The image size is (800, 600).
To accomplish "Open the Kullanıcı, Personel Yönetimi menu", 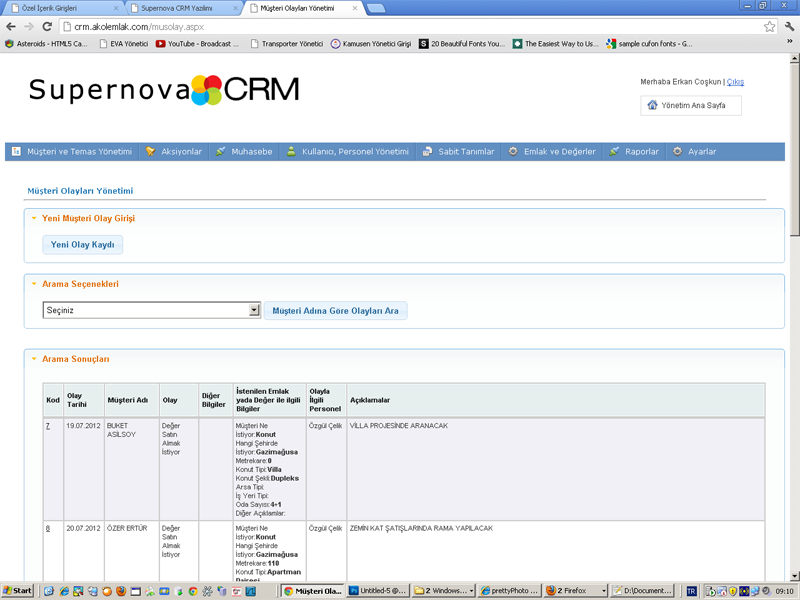I will 347,152.
